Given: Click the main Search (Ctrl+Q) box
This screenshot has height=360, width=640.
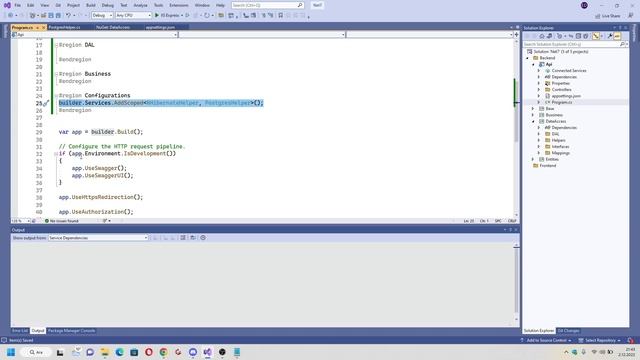Looking at the screenshot, I should (267, 5).
